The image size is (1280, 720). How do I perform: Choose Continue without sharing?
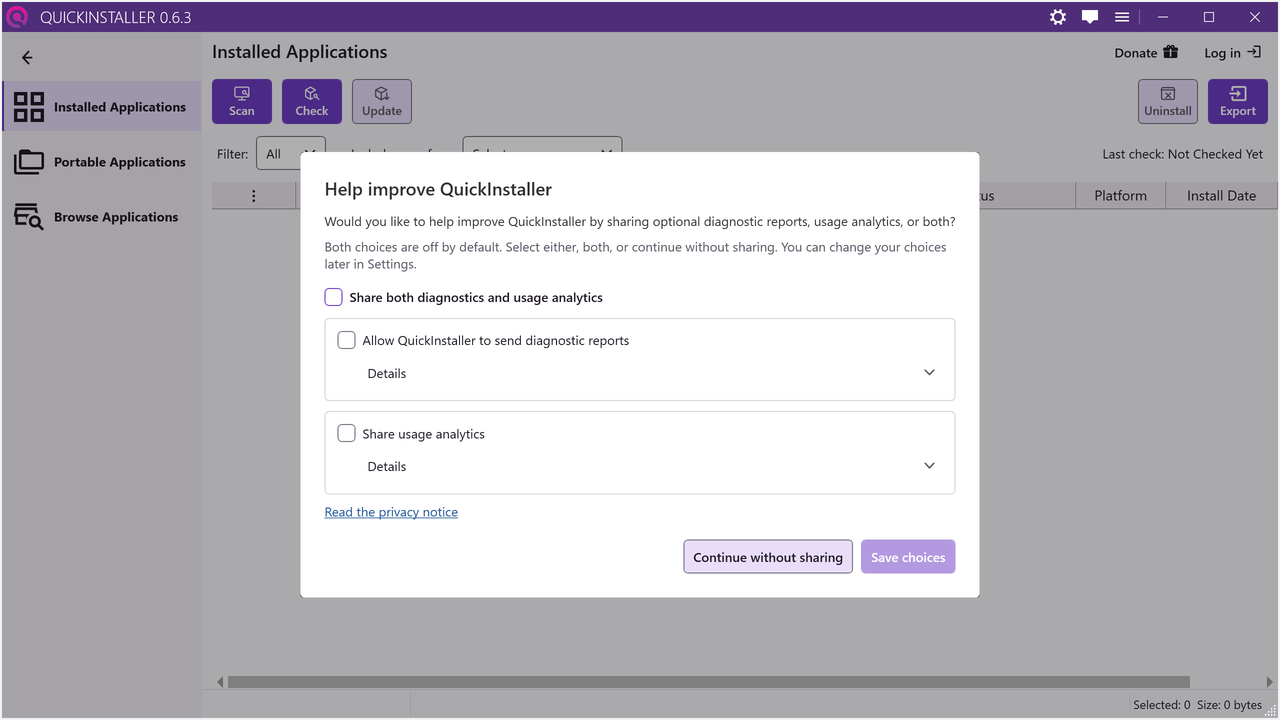tap(768, 557)
